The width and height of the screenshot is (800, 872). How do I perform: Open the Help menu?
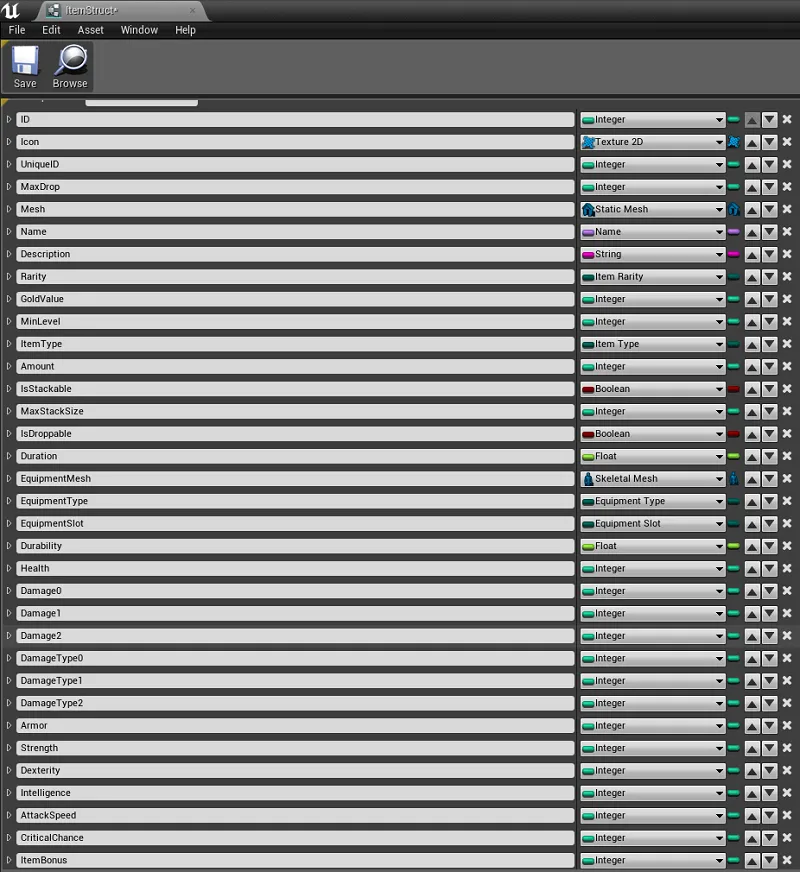point(185,30)
